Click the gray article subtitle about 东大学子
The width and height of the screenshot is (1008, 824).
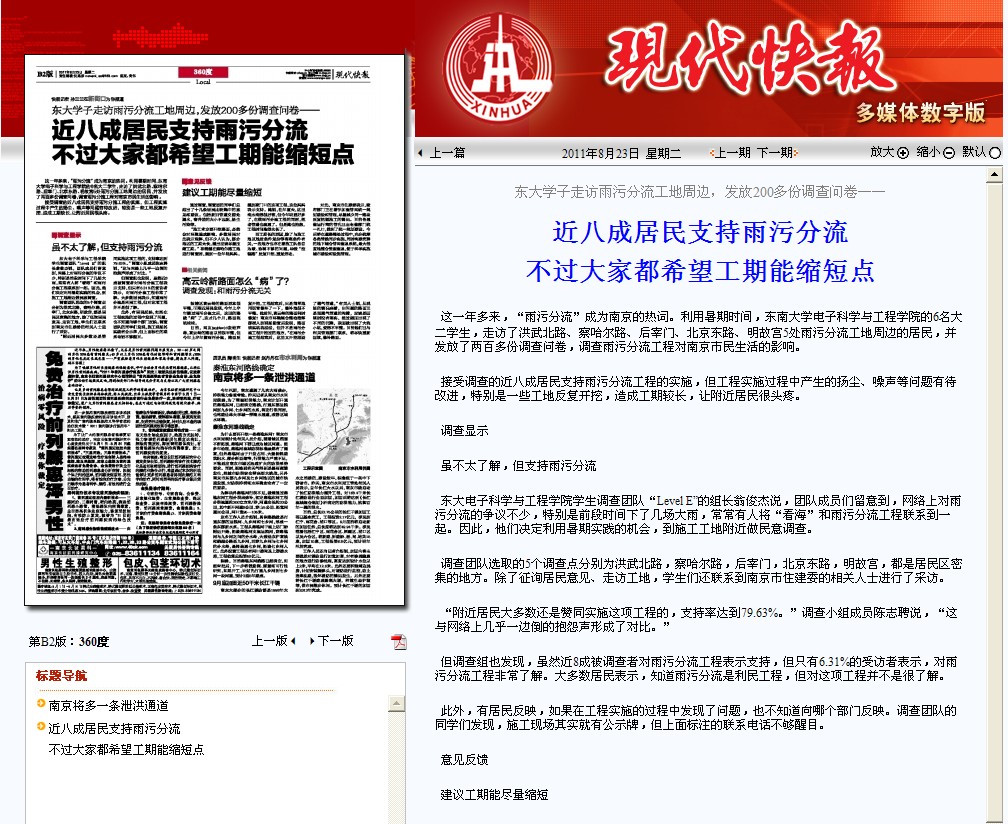[x=699, y=191]
